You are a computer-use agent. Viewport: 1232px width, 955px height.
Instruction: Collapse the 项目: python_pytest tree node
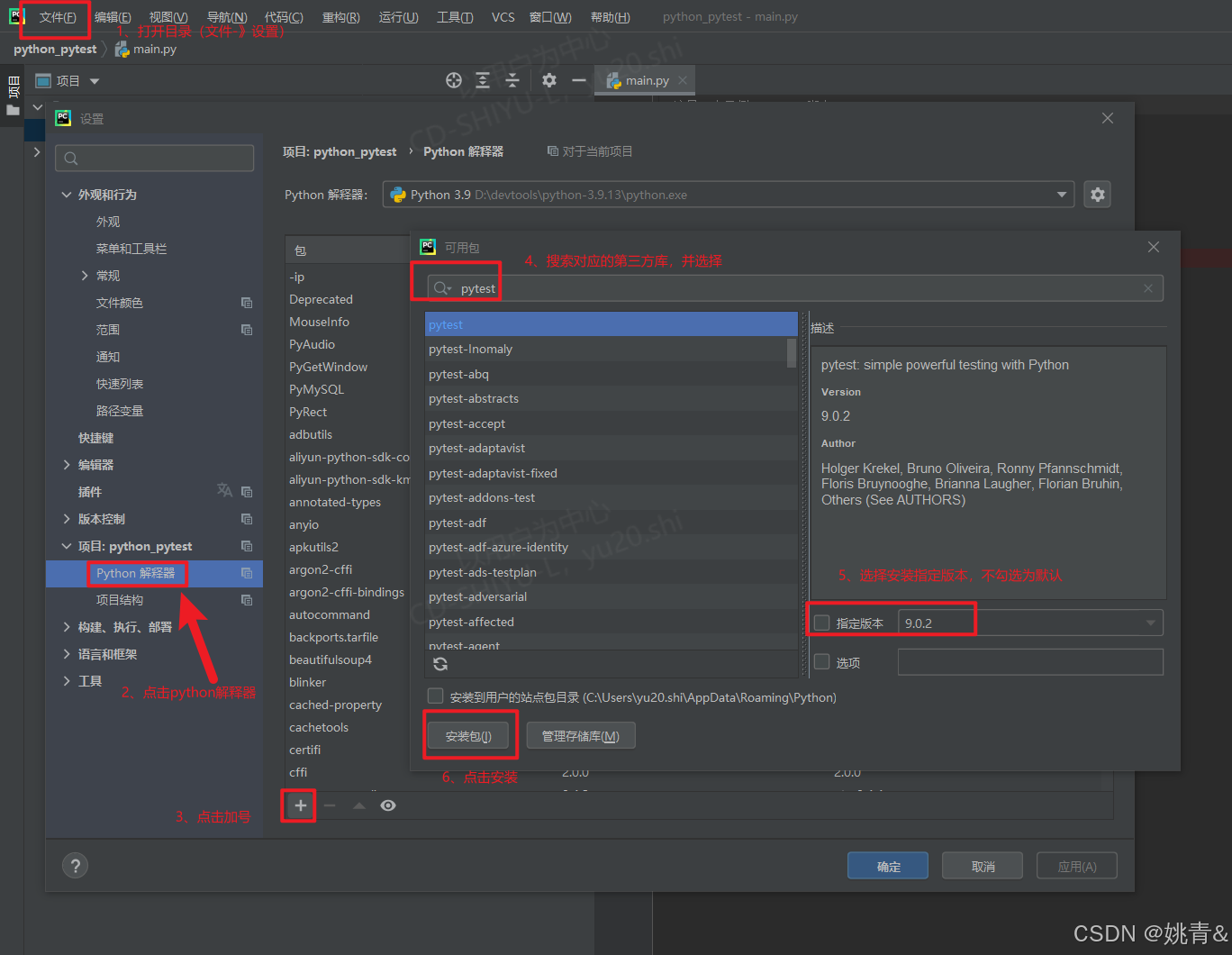pos(67,546)
